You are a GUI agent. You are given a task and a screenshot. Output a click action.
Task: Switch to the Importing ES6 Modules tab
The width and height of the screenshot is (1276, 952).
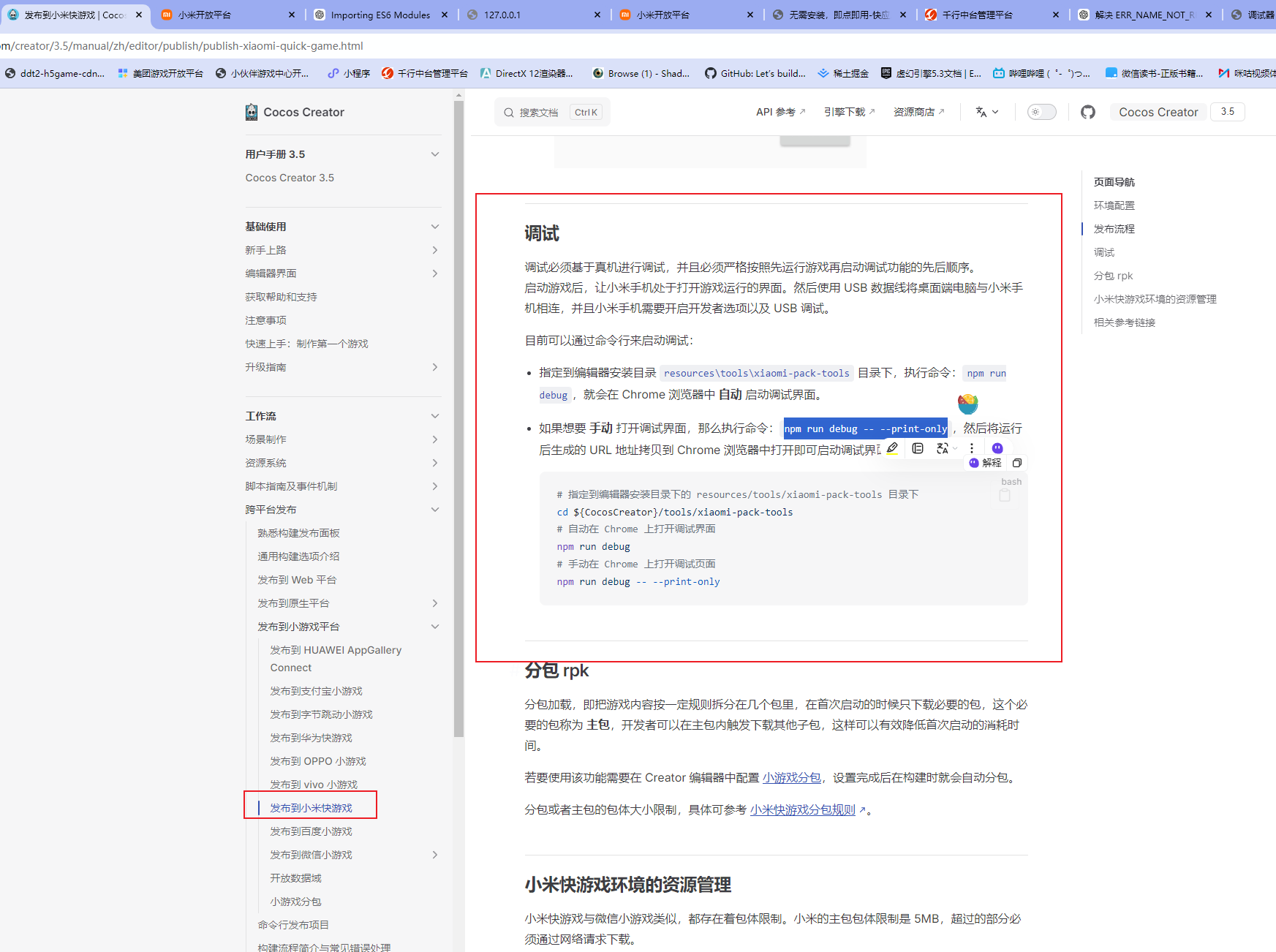[x=381, y=15]
